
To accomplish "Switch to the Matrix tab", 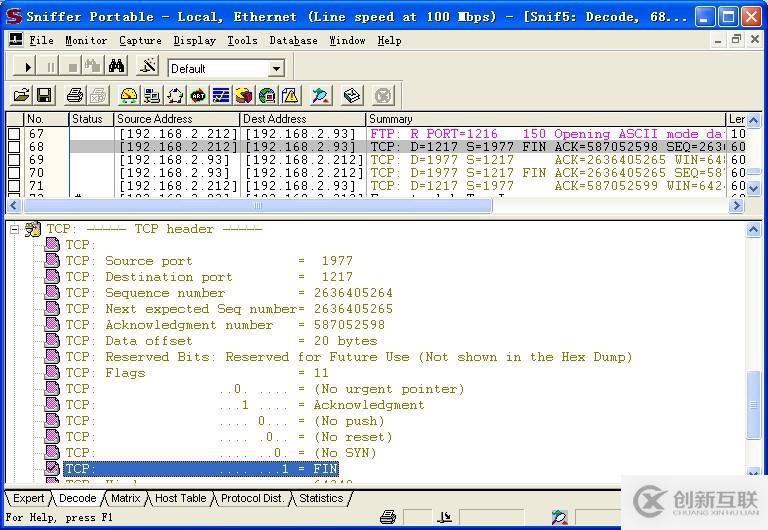I will tap(125, 498).
